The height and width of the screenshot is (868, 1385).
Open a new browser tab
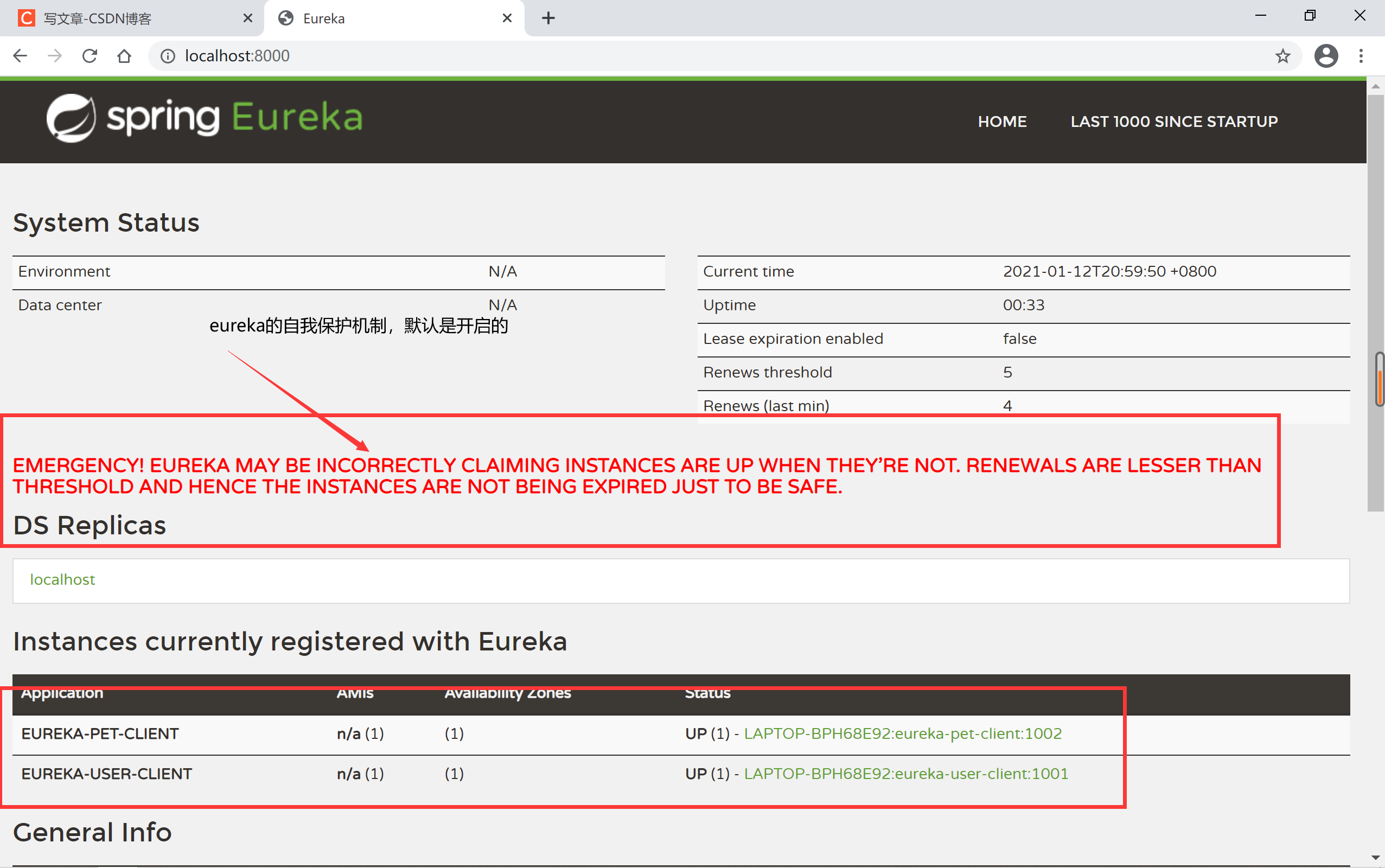tap(548, 18)
